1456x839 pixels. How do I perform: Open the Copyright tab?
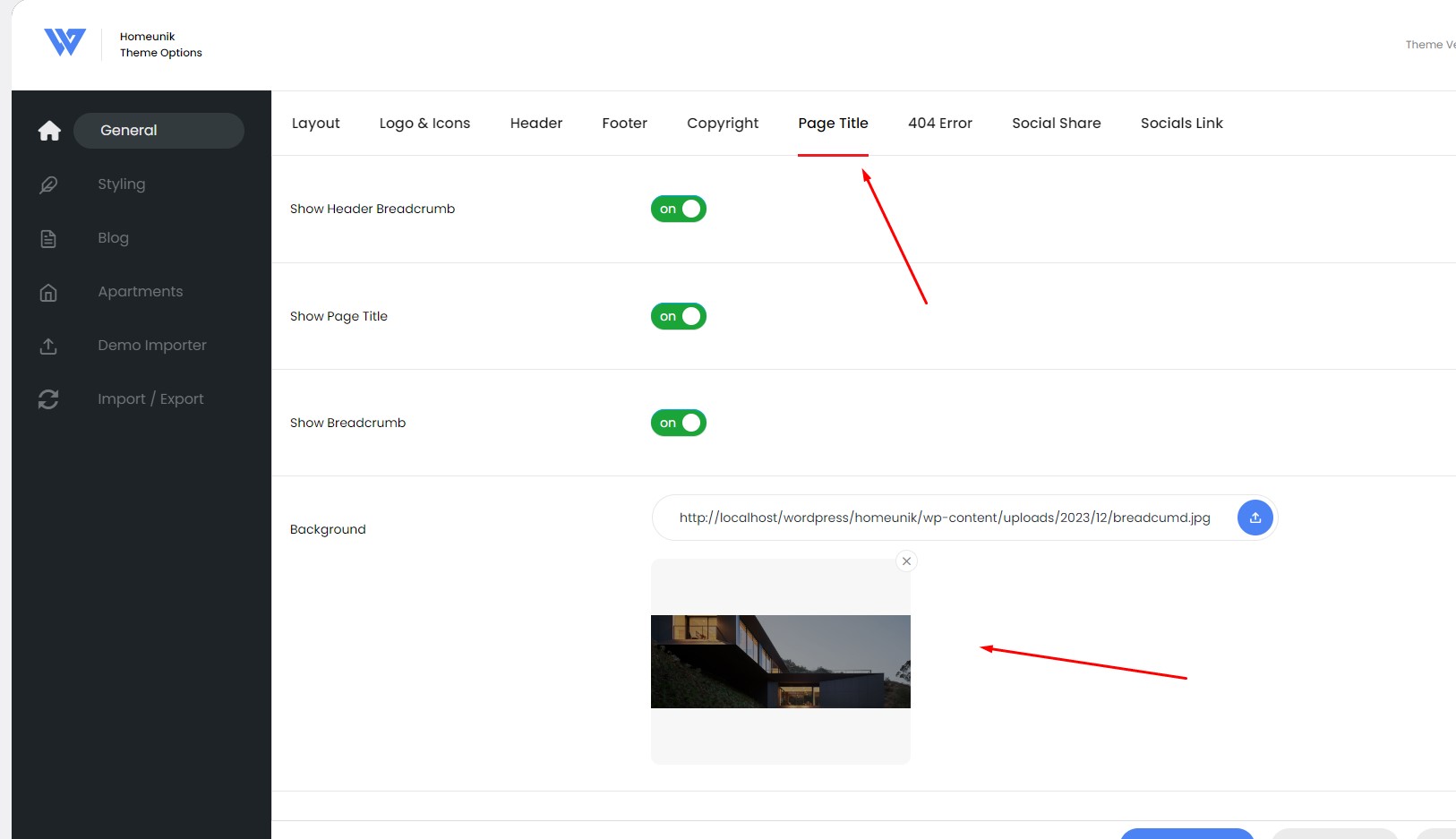[x=723, y=124]
